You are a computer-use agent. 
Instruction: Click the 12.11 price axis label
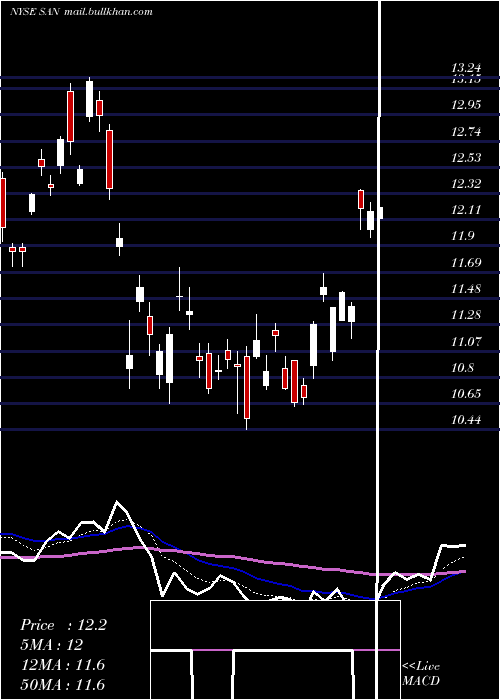466,210
